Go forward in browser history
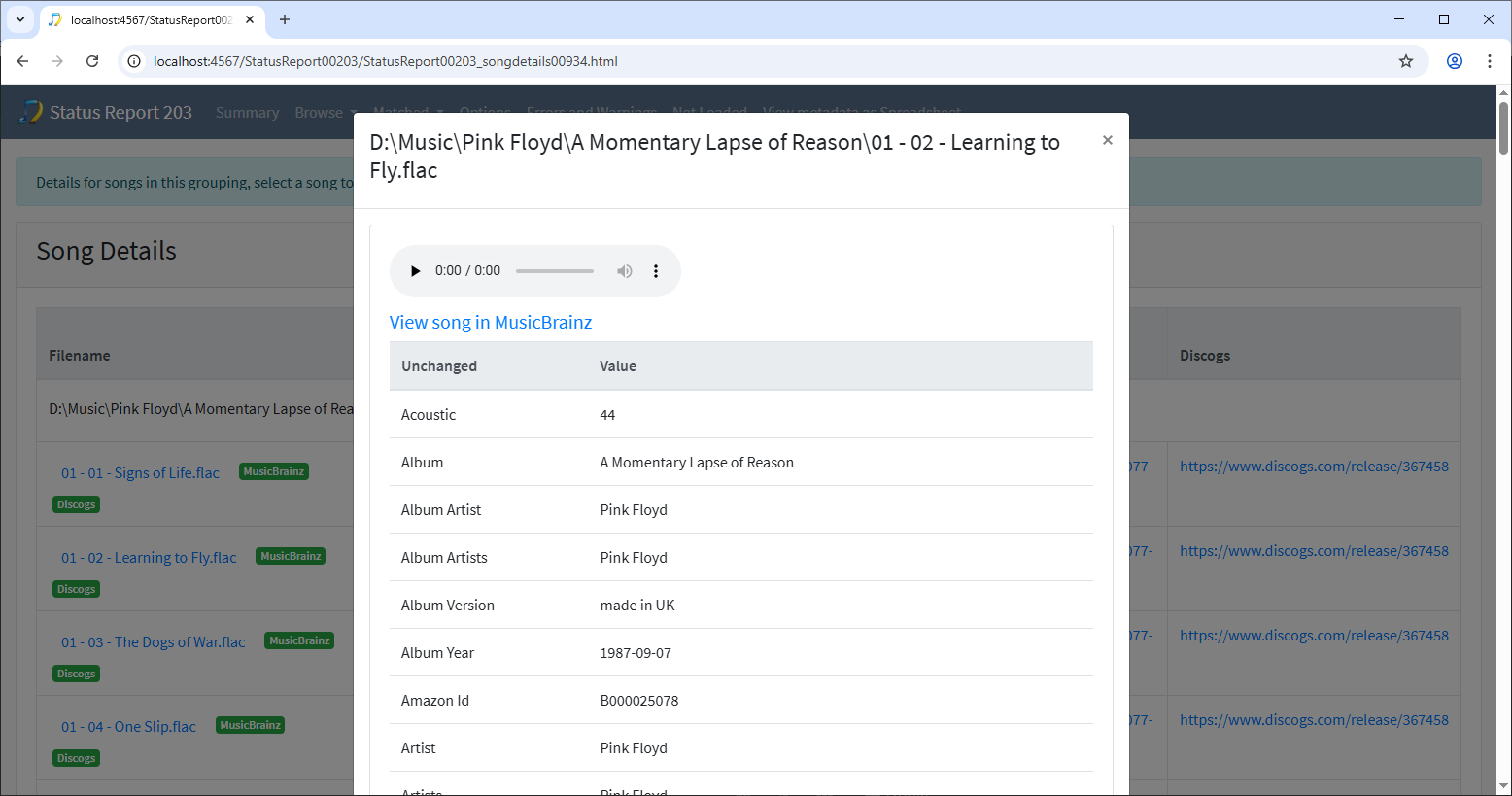This screenshot has width=1512, height=796. (x=57, y=61)
